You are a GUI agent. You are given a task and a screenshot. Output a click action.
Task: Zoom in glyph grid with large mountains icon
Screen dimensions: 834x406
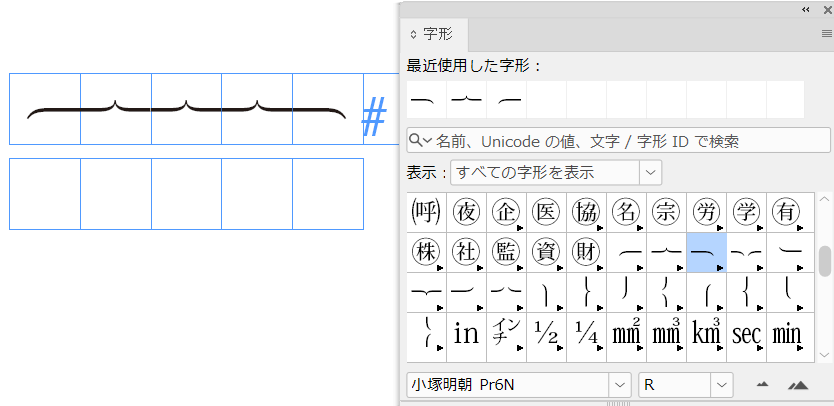pyautogui.click(x=797, y=384)
